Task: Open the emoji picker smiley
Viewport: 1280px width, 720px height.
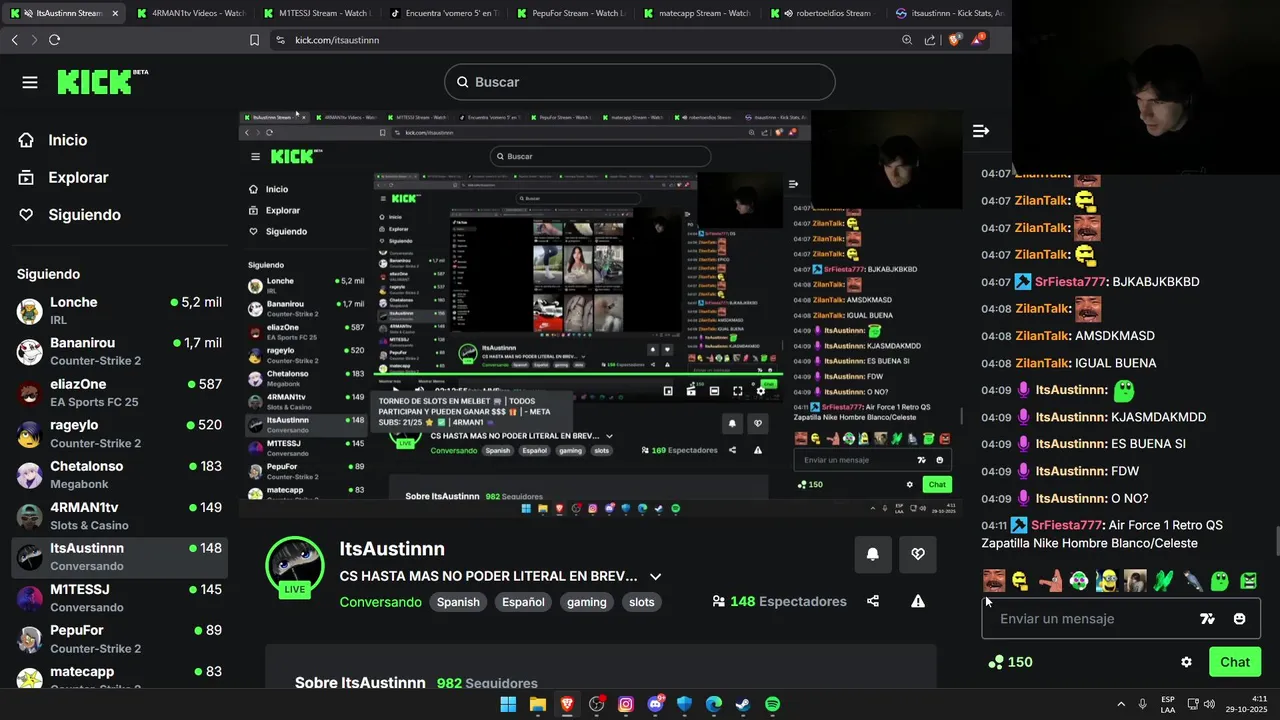Action: (1239, 619)
